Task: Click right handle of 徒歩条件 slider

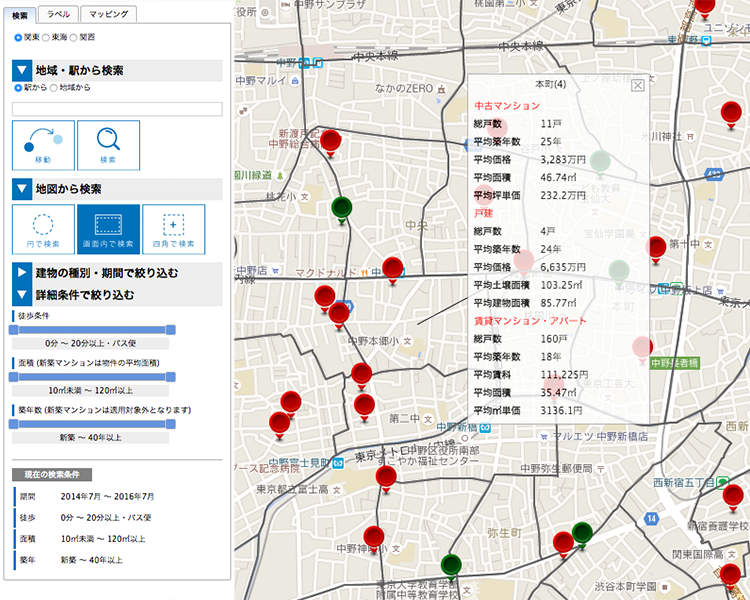Action: click(x=170, y=329)
